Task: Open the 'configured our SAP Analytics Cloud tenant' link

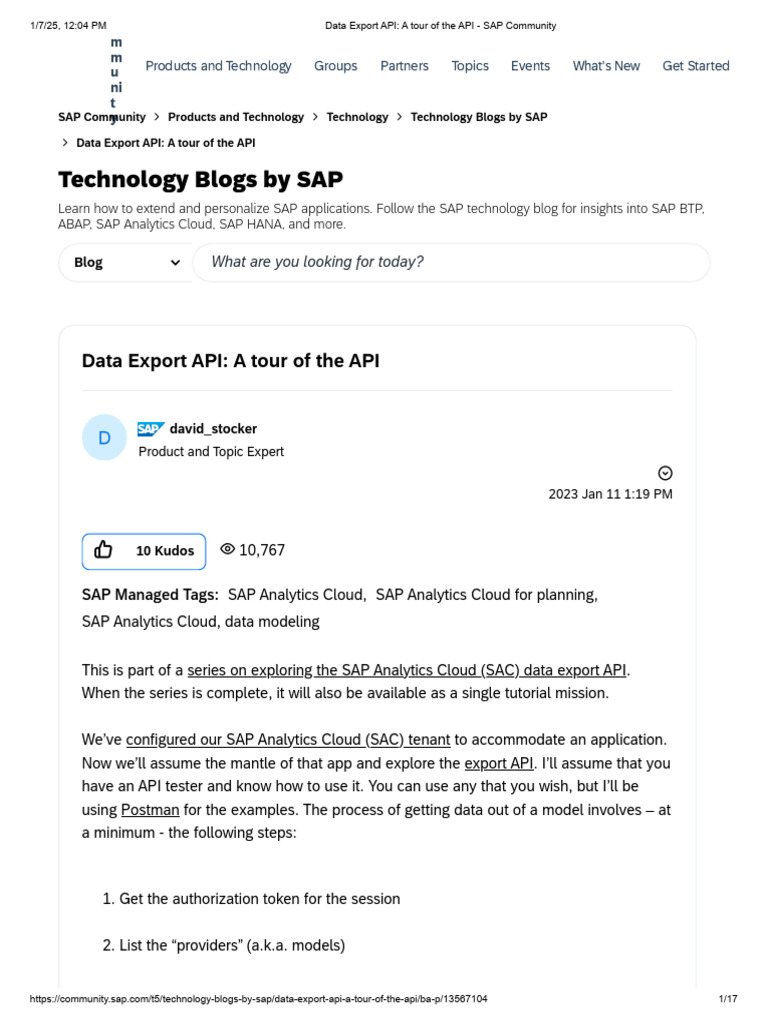Action: tap(288, 740)
